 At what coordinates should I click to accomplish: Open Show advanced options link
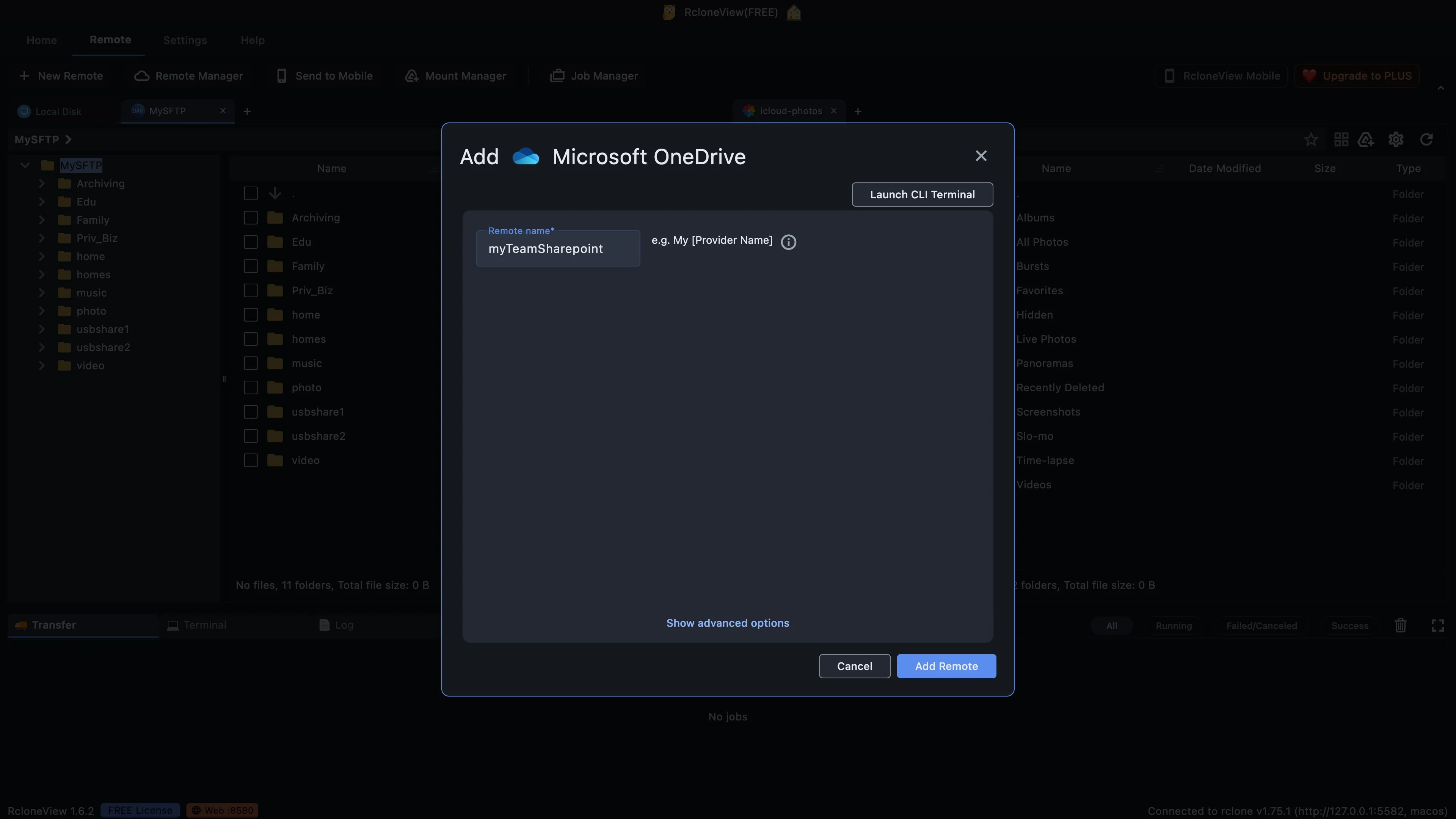pyautogui.click(x=728, y=623)
